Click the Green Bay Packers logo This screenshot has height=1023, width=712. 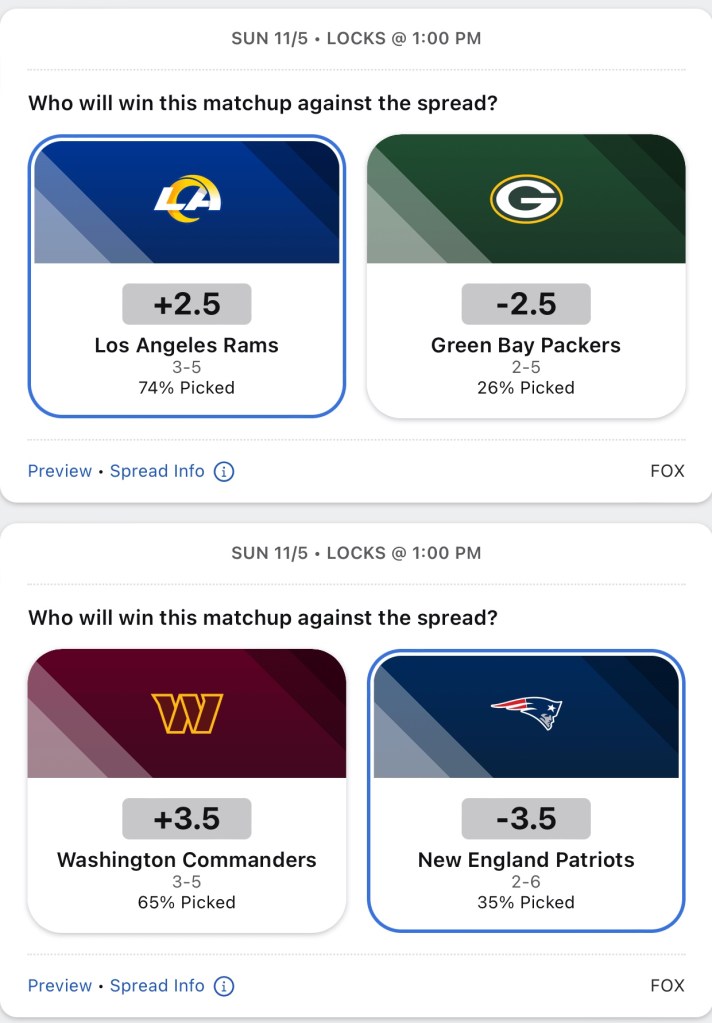coord(526,199)
